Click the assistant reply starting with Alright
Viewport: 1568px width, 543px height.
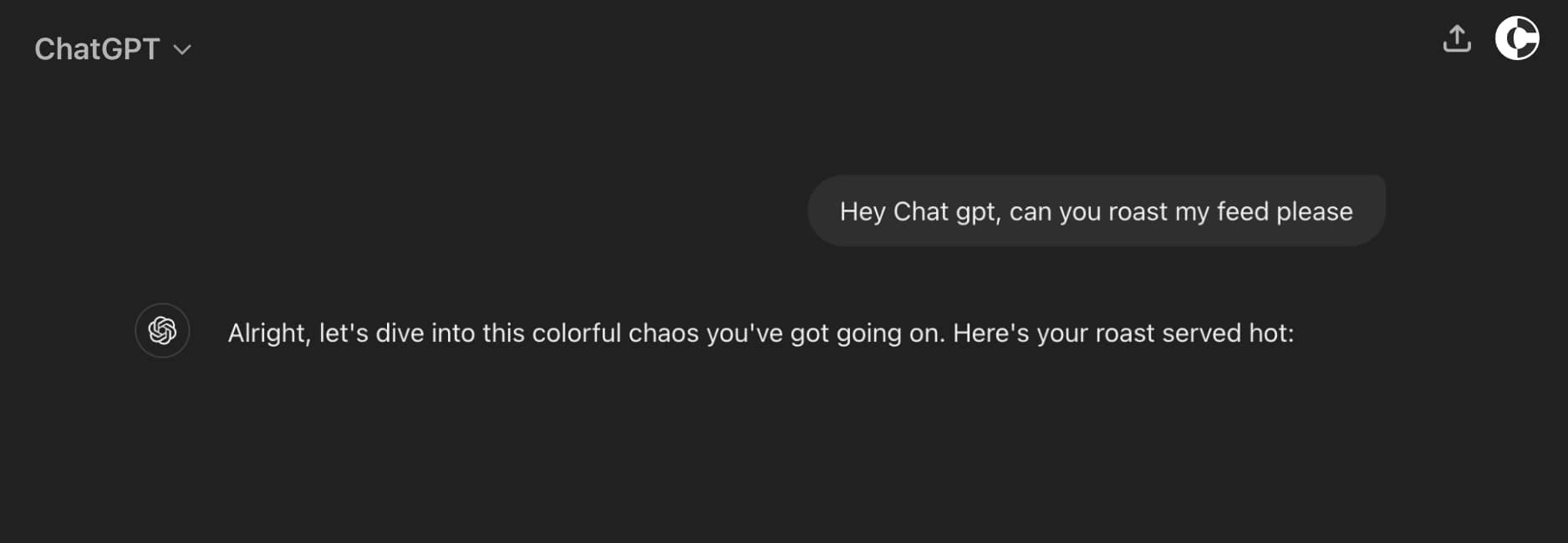pyautogui.click(x=761, y=332)
